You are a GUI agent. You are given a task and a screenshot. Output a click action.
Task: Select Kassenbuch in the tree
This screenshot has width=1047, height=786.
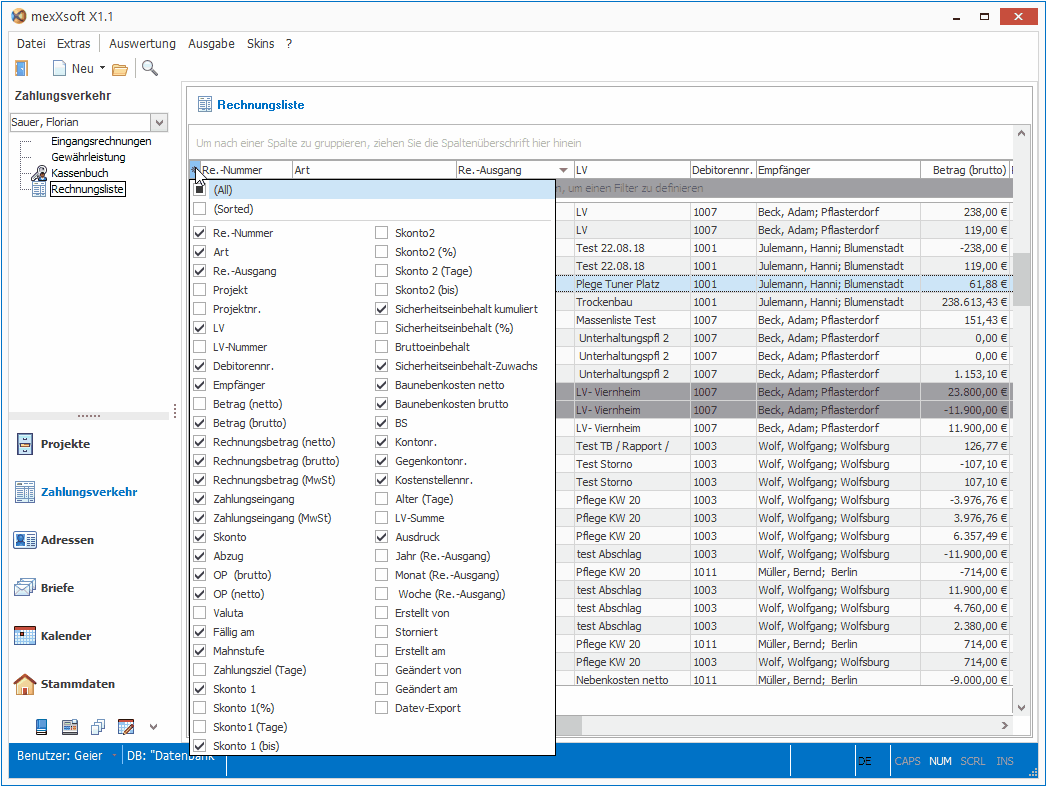pyautogui.click(x=79, y=173)
